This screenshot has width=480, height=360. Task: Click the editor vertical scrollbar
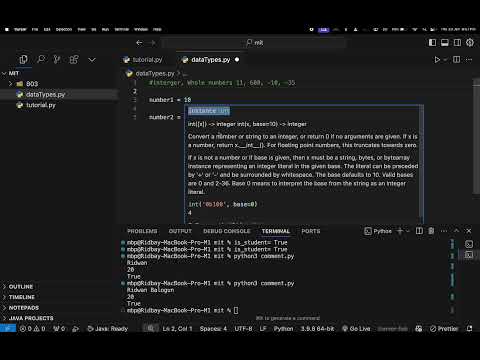(x=476, y=135)
